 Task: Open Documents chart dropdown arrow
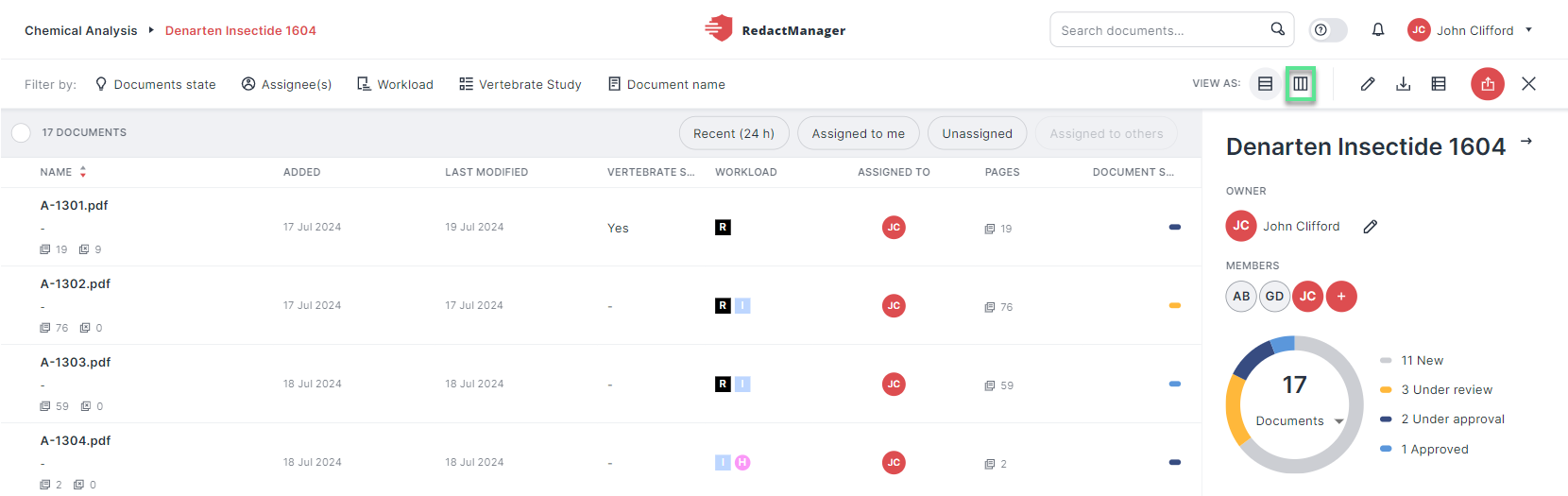1339,421
